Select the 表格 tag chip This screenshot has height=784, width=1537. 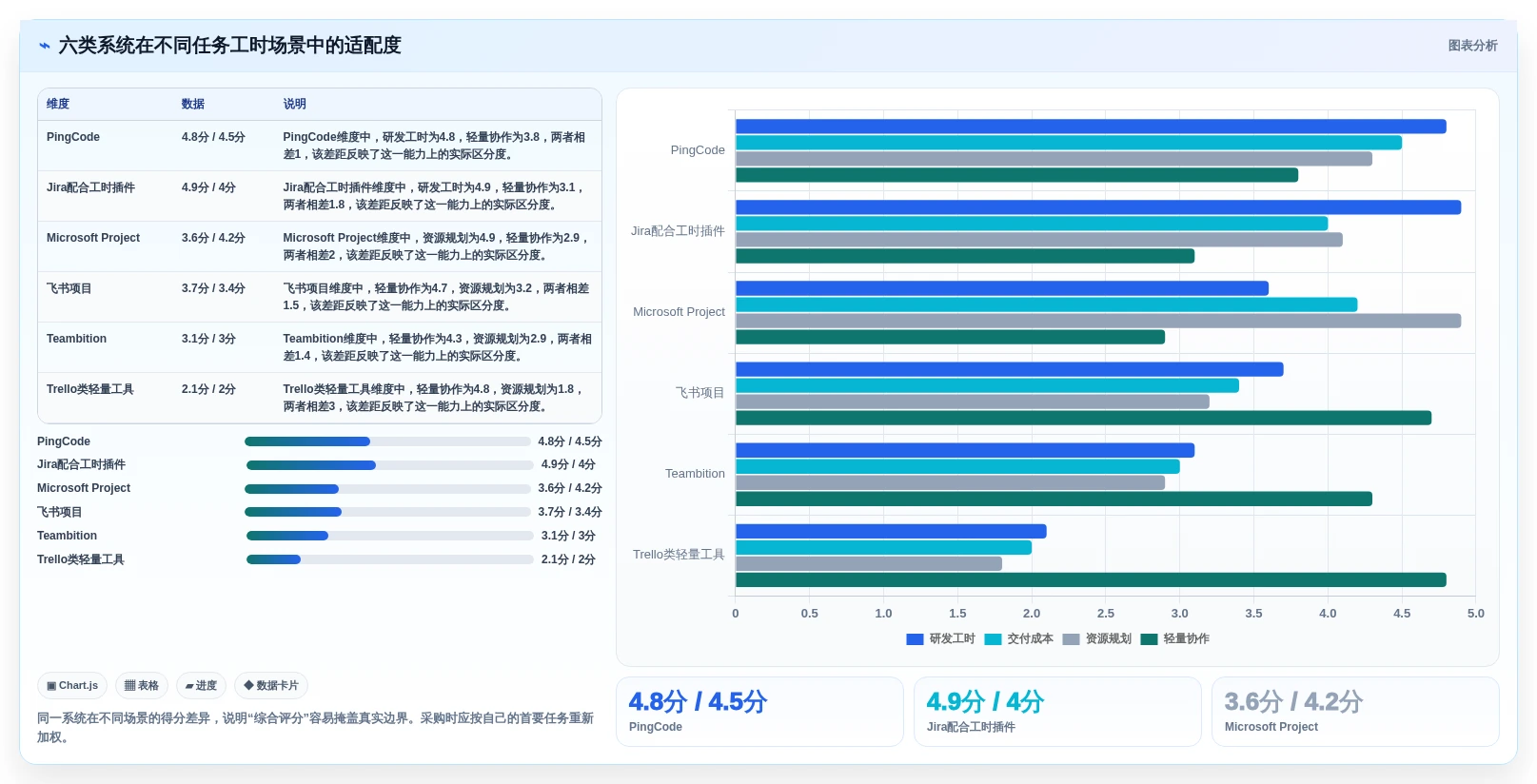click(x=142, y=685)
